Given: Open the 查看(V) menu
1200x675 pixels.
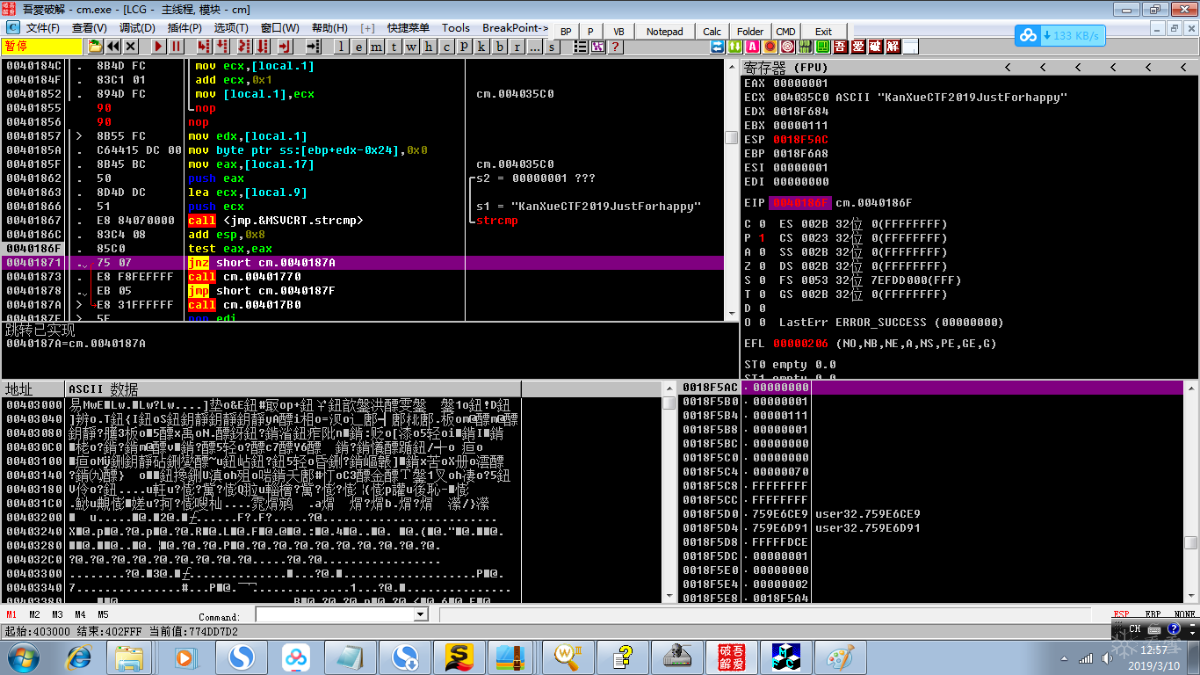Looking at the screenshot, I should (x=90, y=28).
